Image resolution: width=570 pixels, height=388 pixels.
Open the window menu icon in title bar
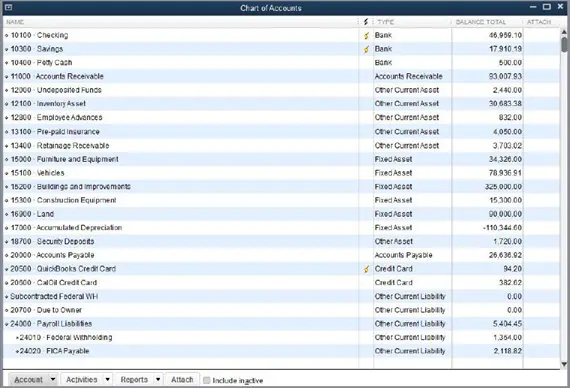point(8,7)
